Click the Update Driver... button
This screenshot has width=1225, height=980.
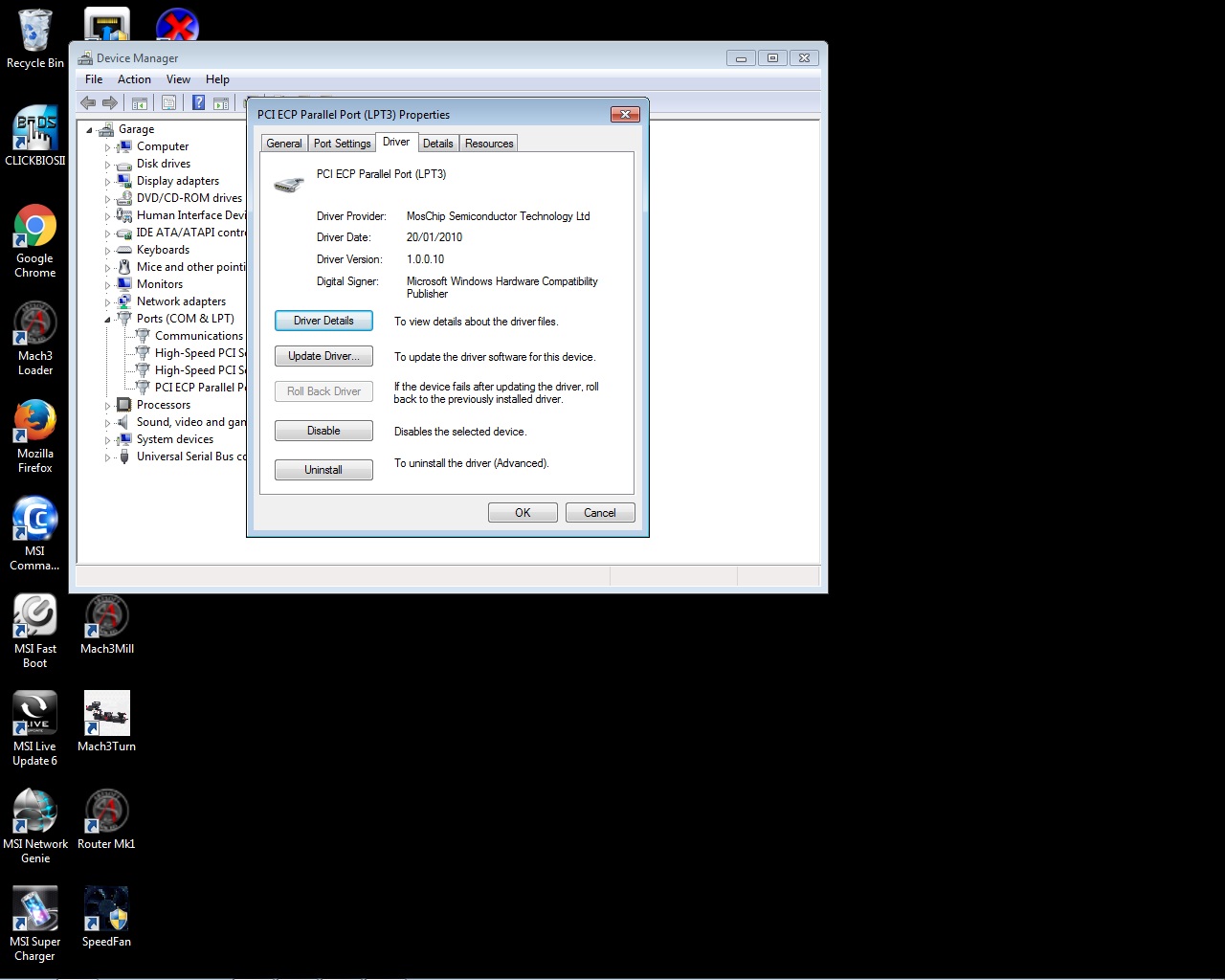click(x=323, y=356)
